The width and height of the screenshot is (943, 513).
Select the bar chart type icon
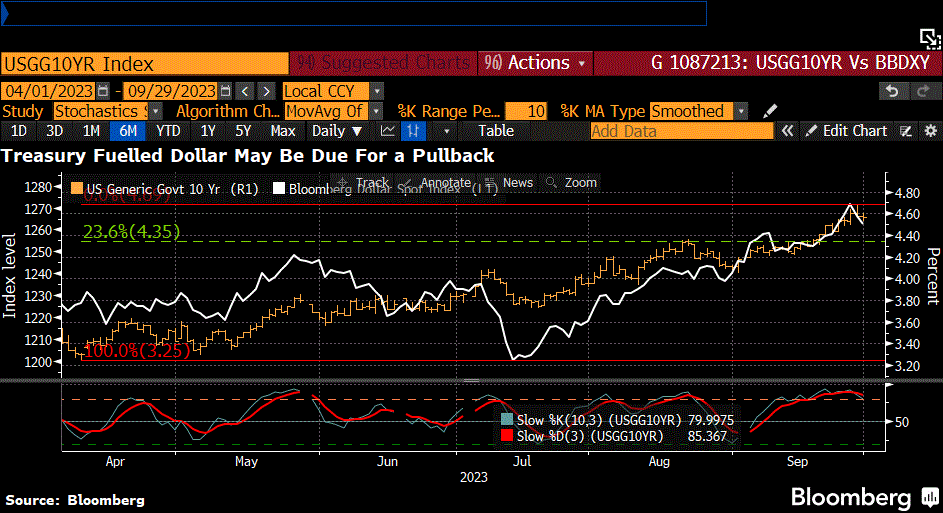[413, 131]
